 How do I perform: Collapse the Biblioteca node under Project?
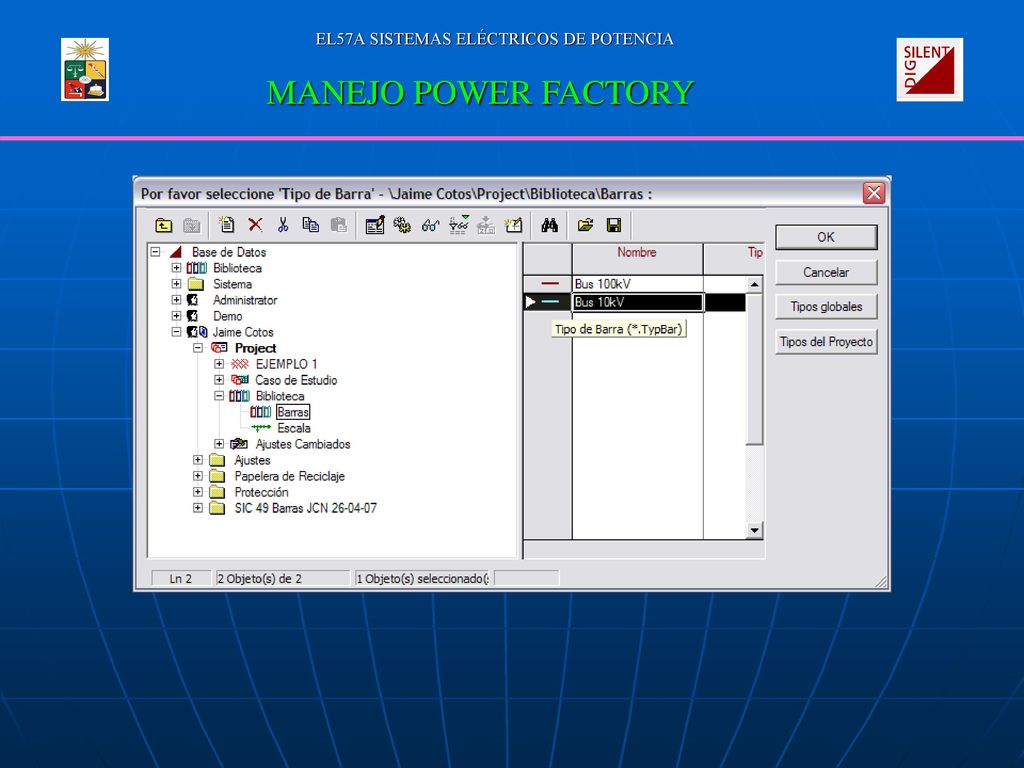click(x=219, y=396)
